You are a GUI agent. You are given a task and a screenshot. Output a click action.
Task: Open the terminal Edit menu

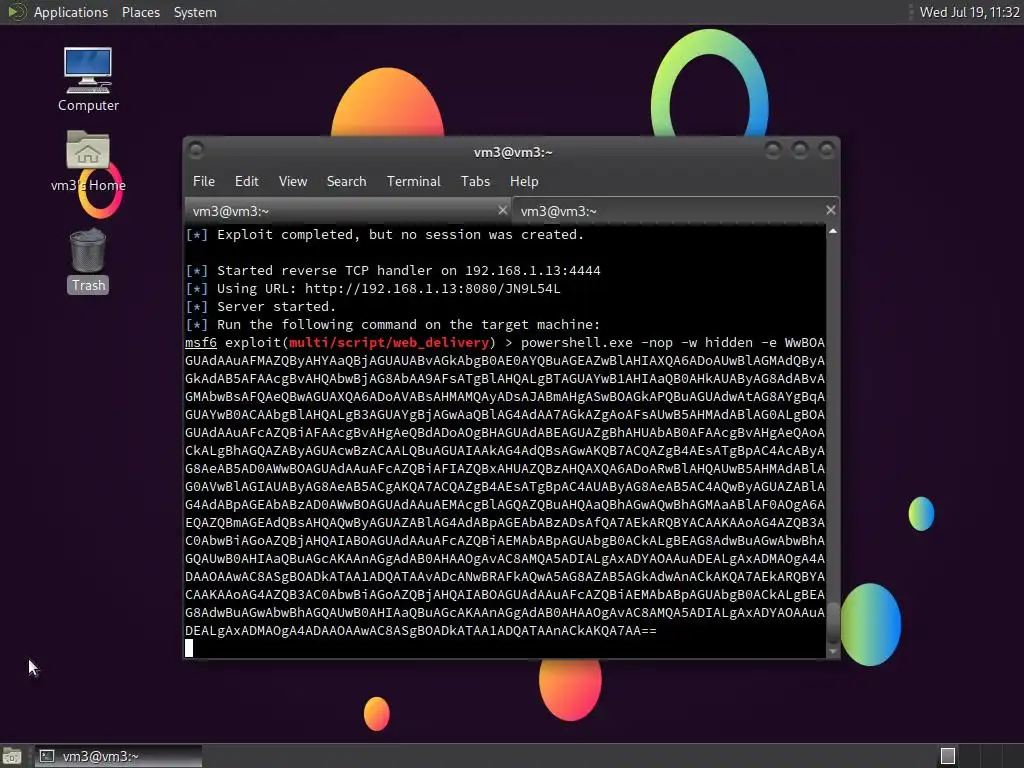click(x=246, y=182)
